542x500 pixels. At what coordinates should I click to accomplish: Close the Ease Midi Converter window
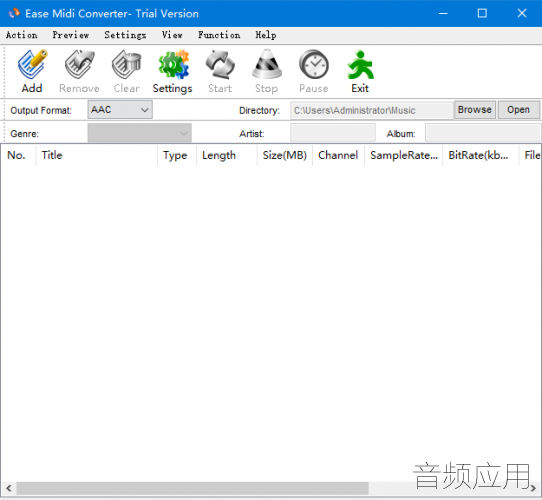[522, 13]
